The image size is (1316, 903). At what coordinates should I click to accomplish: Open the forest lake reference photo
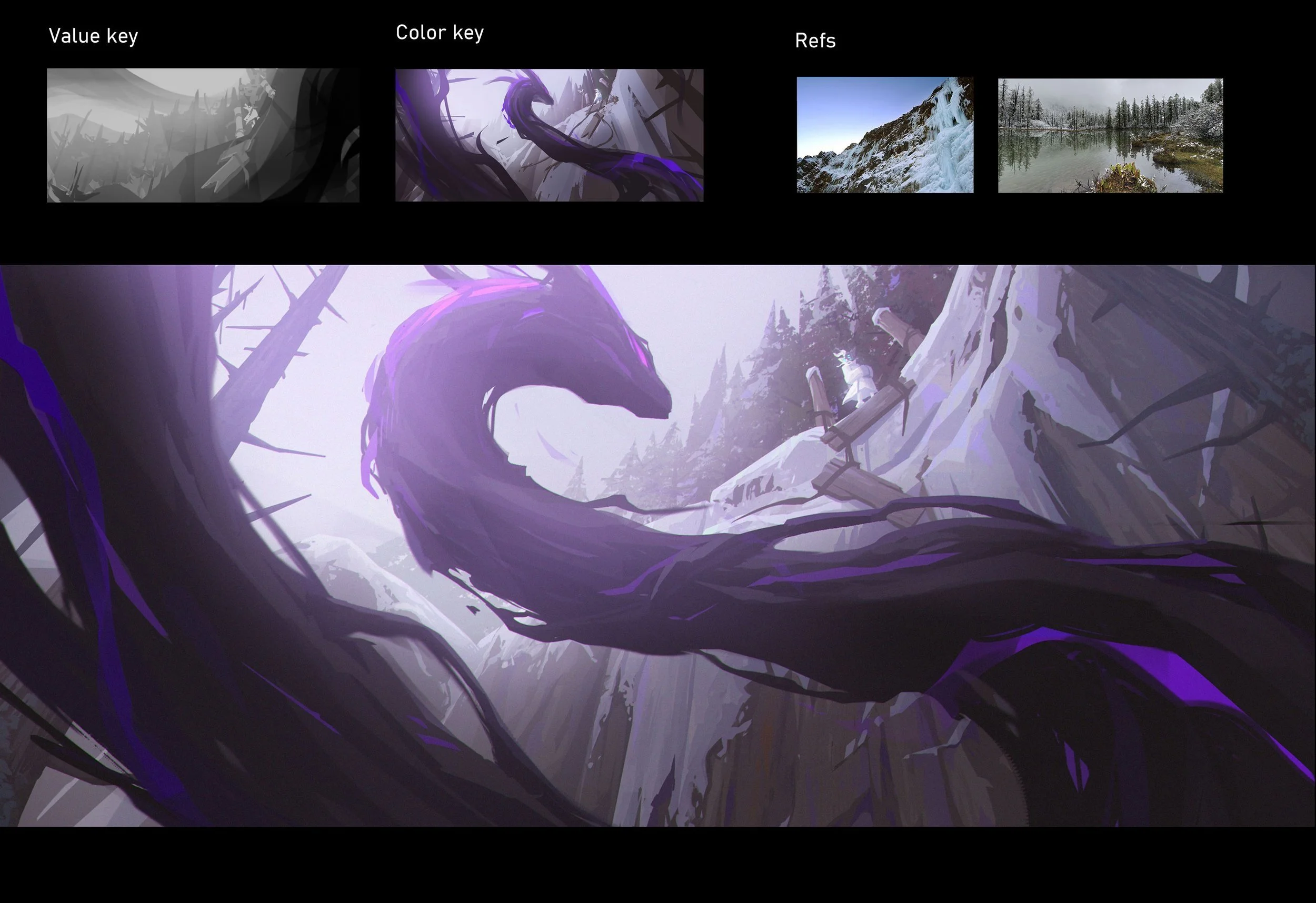pyautogui.click(x=1110, y=135)
